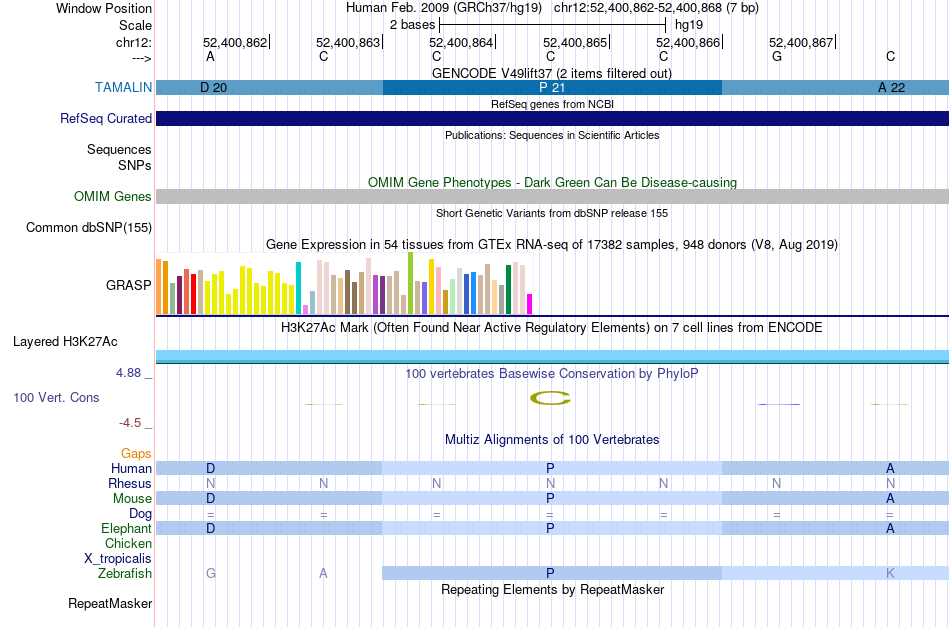This screenshot has width=950, height=627.
Task: Click the D residue in Elephant row
Action: [x=210, y=528]
